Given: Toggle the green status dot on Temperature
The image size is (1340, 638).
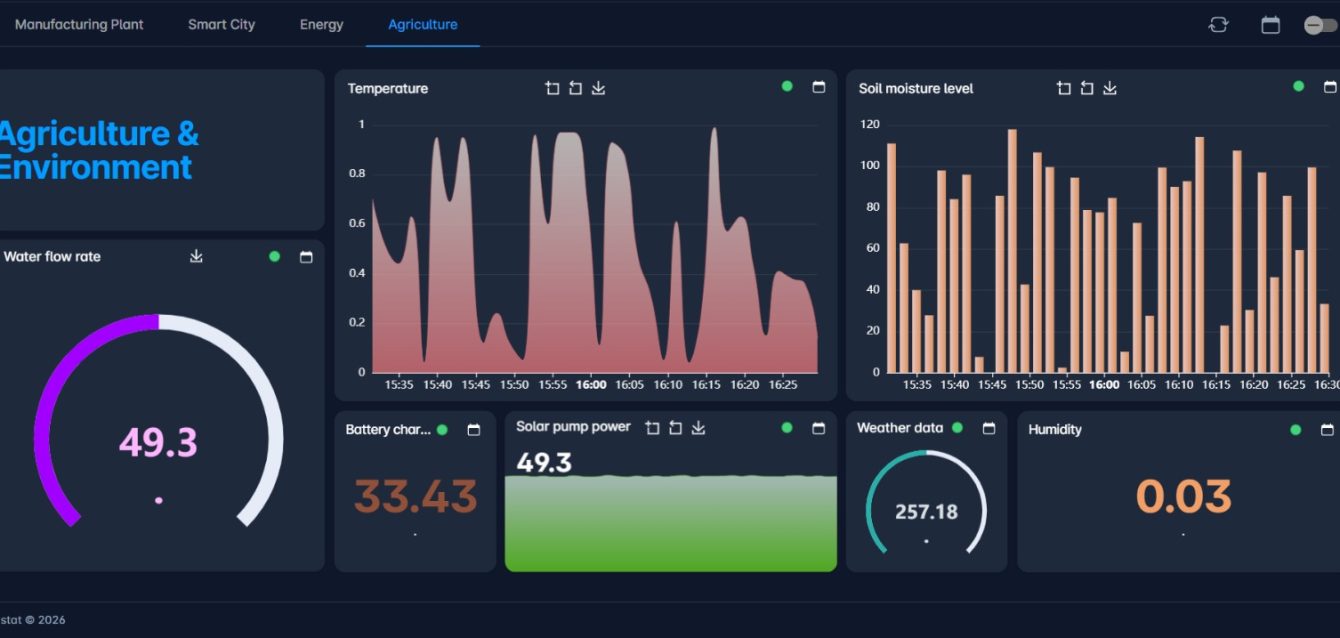Looking at the screenshot, I should tap(787, 87).
